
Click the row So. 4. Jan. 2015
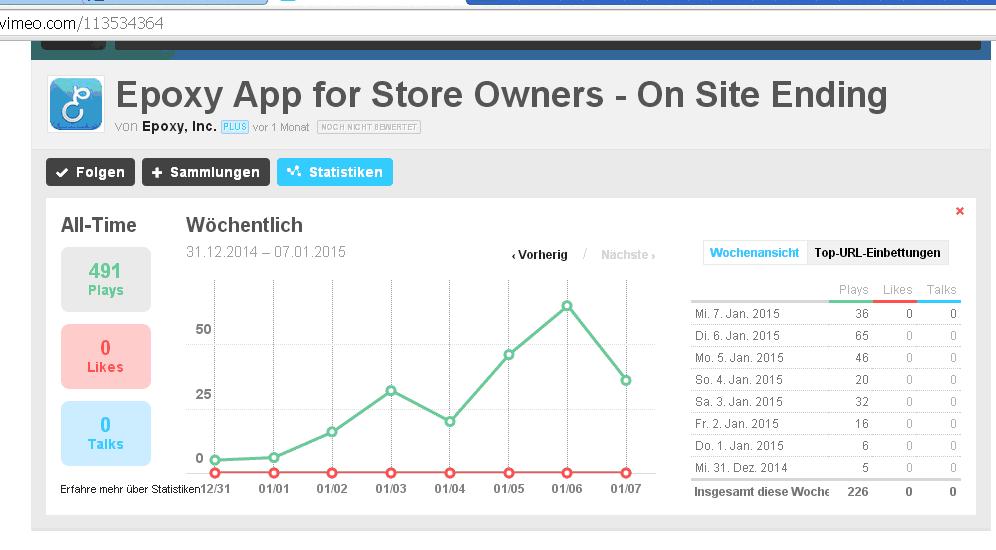(826, 380)
